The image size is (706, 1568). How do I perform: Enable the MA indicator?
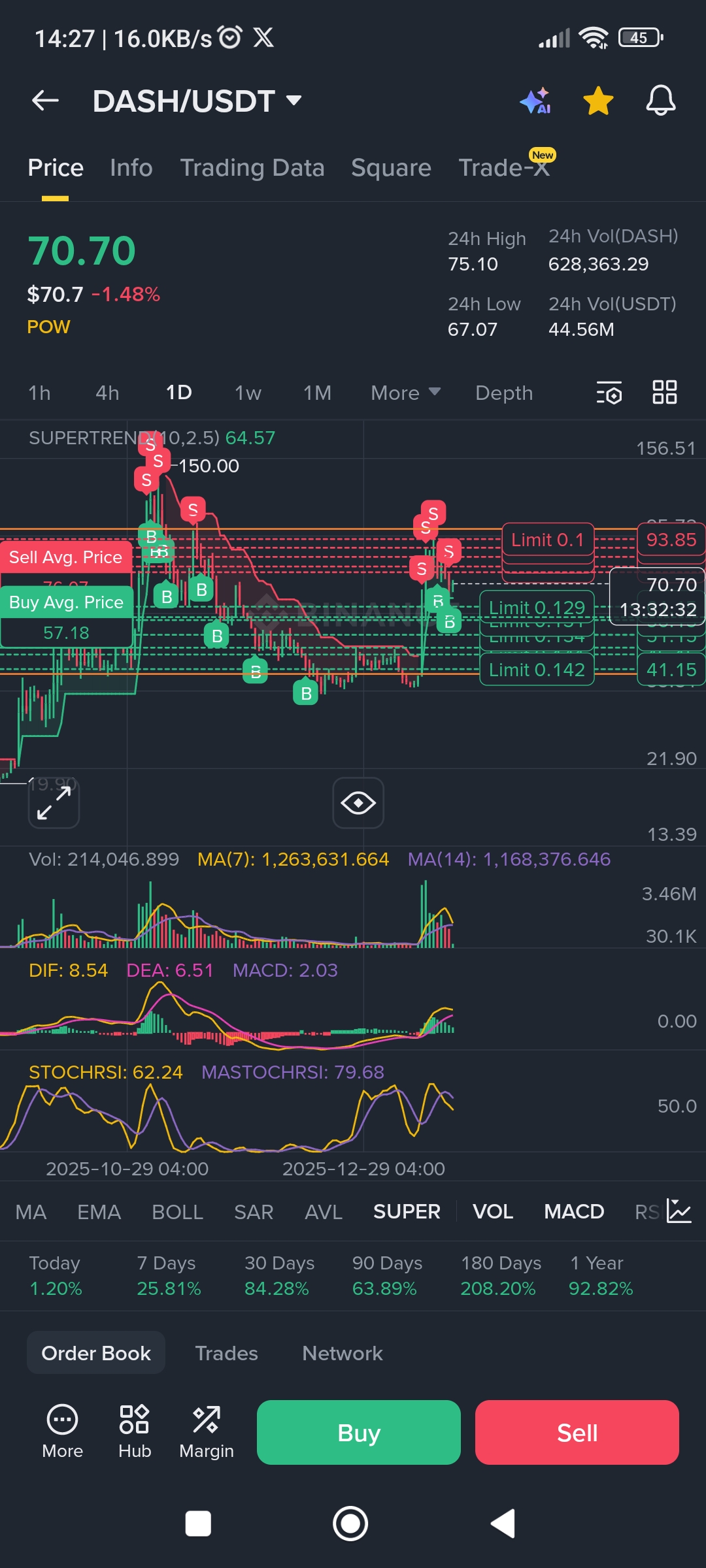(x=31, y=1212)
